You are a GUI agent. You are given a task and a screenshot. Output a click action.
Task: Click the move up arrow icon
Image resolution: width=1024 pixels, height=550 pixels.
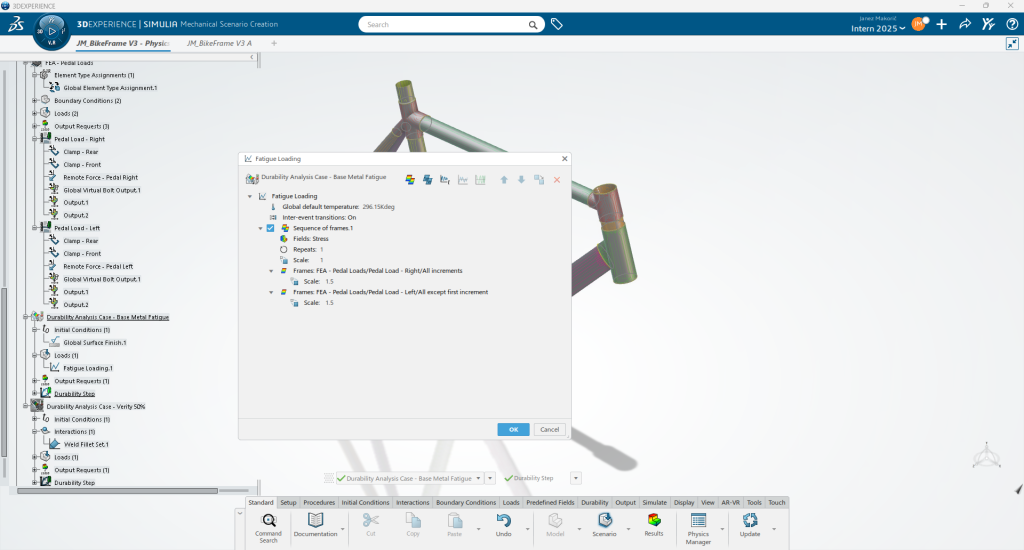pyautogui.click(x=504, y=180)
